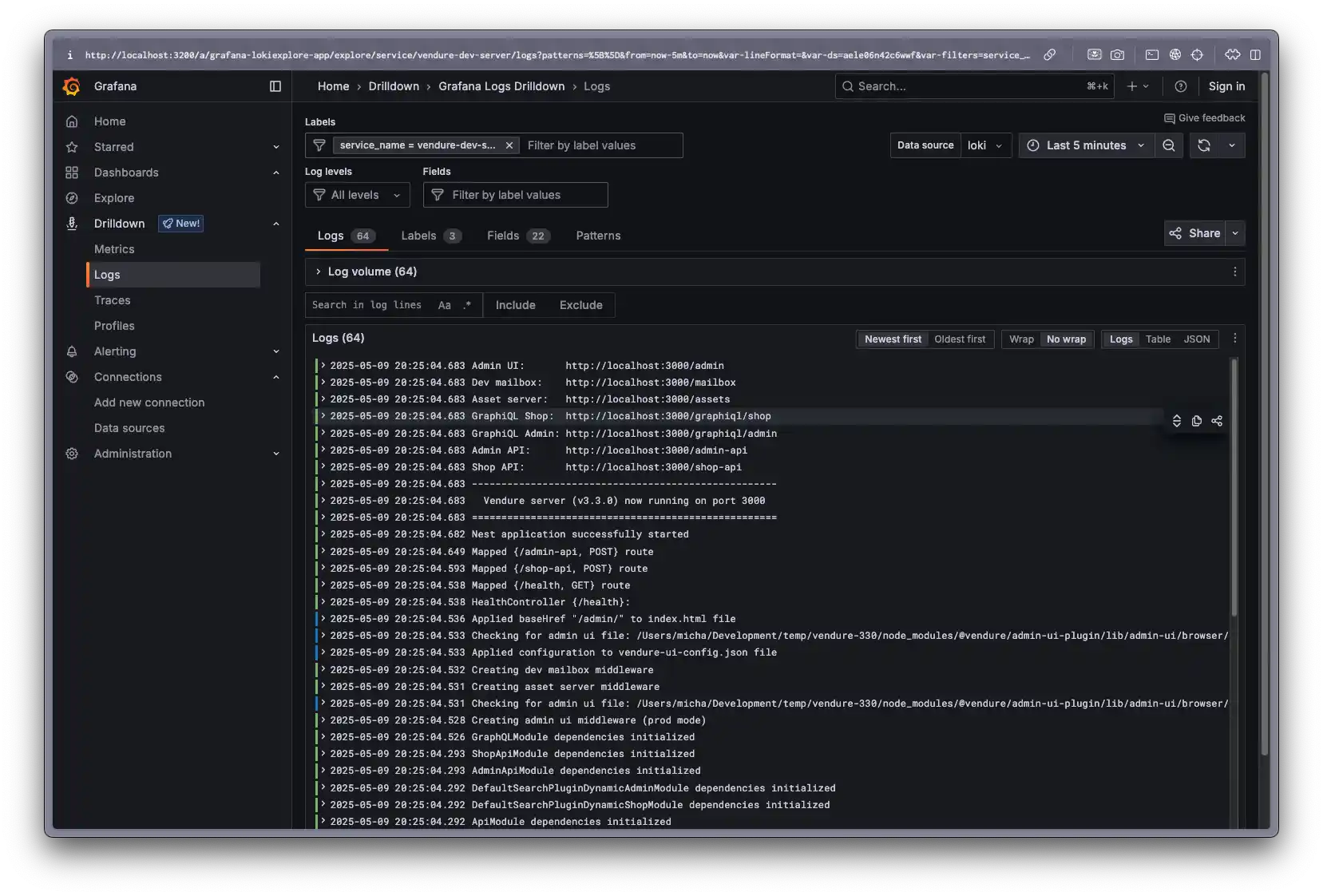Switch log display to Wrap lines
The height and width of the screenshot is (896, 1323).
(1021, 339)
